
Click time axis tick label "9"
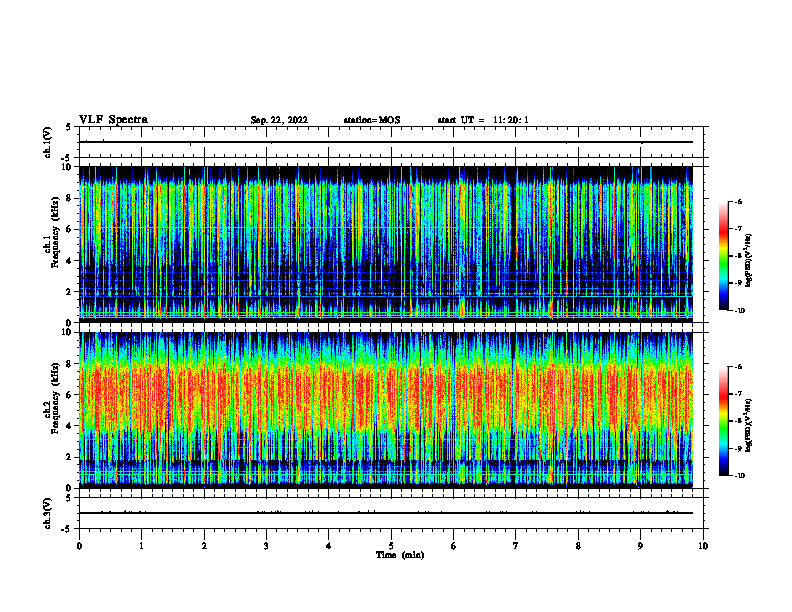[x=640, y=546]
